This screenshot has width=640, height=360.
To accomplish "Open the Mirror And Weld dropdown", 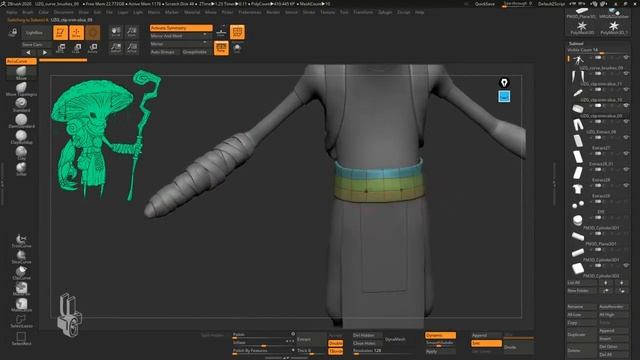I will tap(180, 36).
